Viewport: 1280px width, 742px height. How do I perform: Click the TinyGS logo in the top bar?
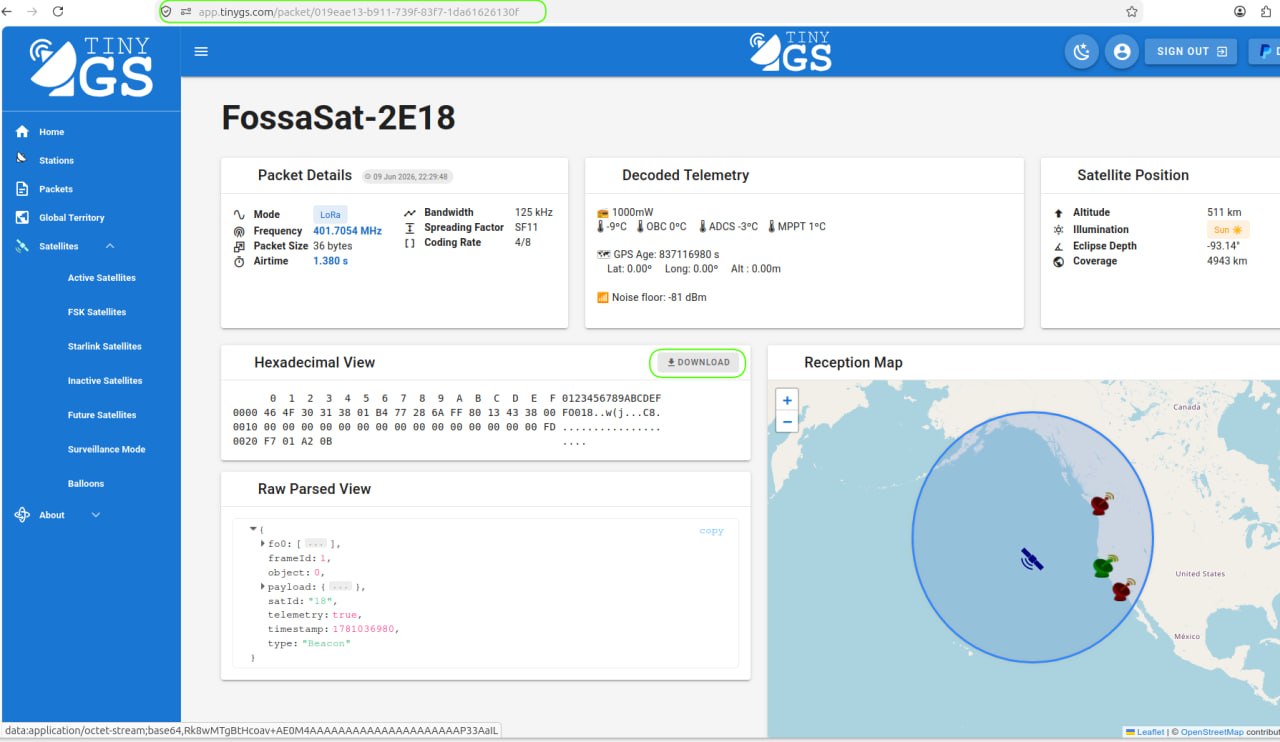pyautogui.click(x=791, y=52)
